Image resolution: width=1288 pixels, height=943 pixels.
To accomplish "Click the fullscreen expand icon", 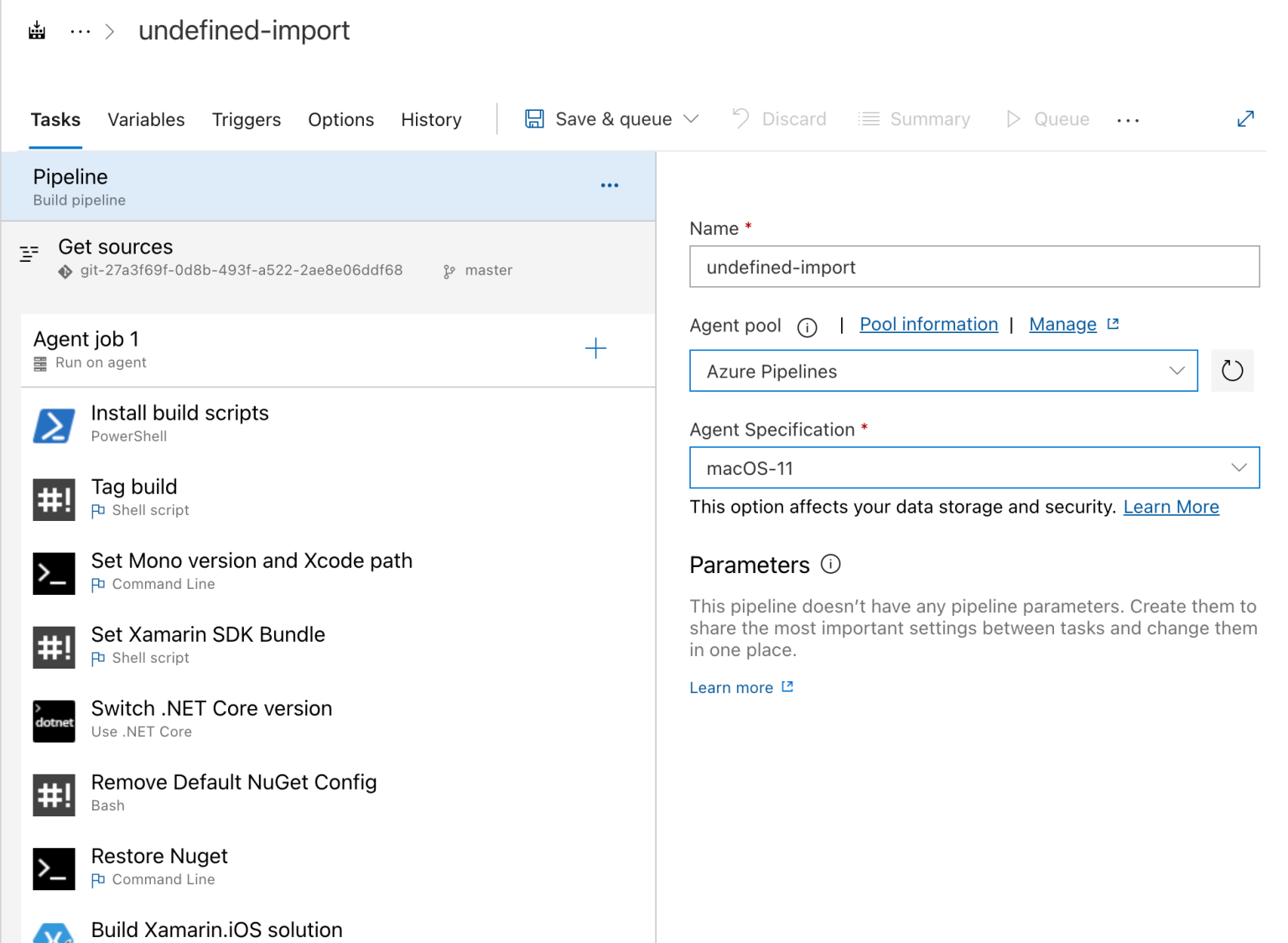I will point(1246,118).
